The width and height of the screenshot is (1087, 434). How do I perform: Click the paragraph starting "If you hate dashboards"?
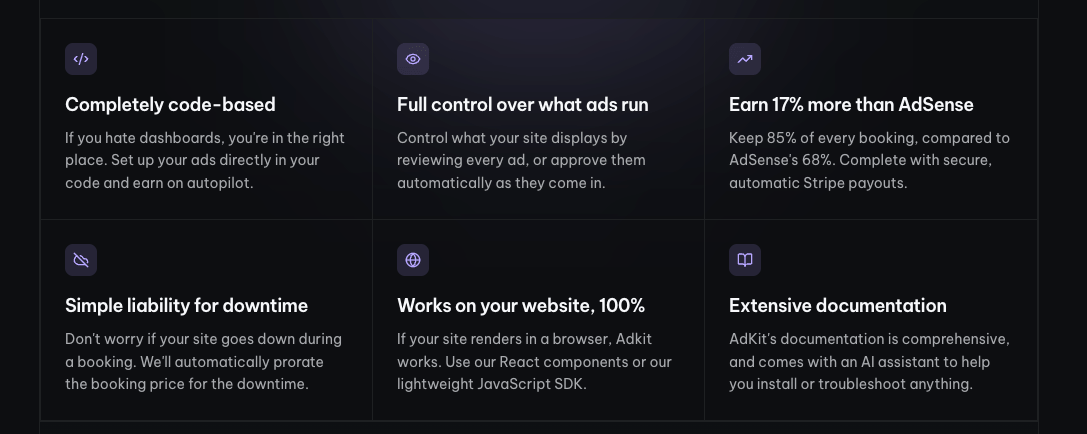click(205, 160)
